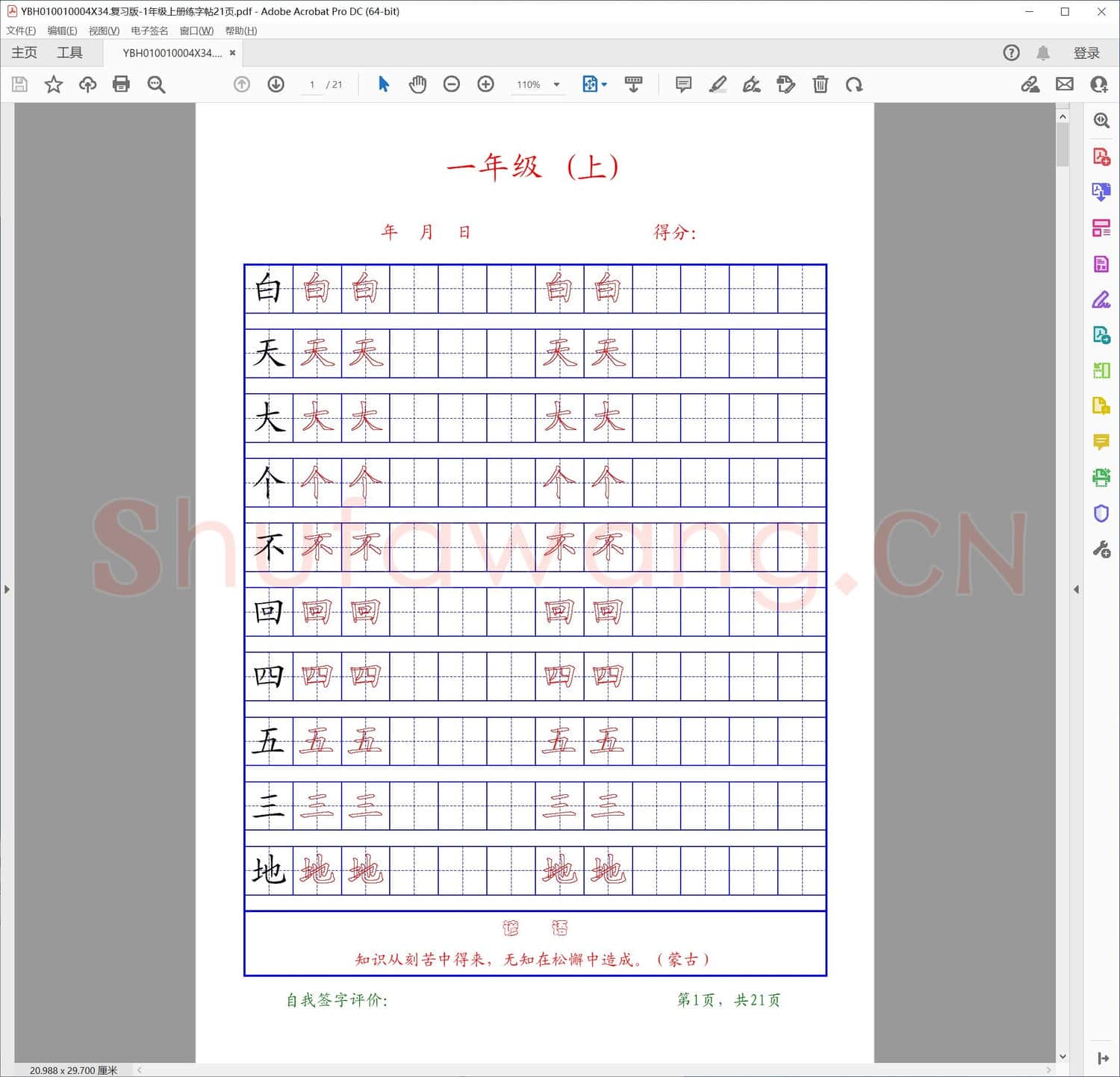Viewport: 1120px width, 1077px height.
Task: Rotate the page clockwise
Action: coord(854,84)
